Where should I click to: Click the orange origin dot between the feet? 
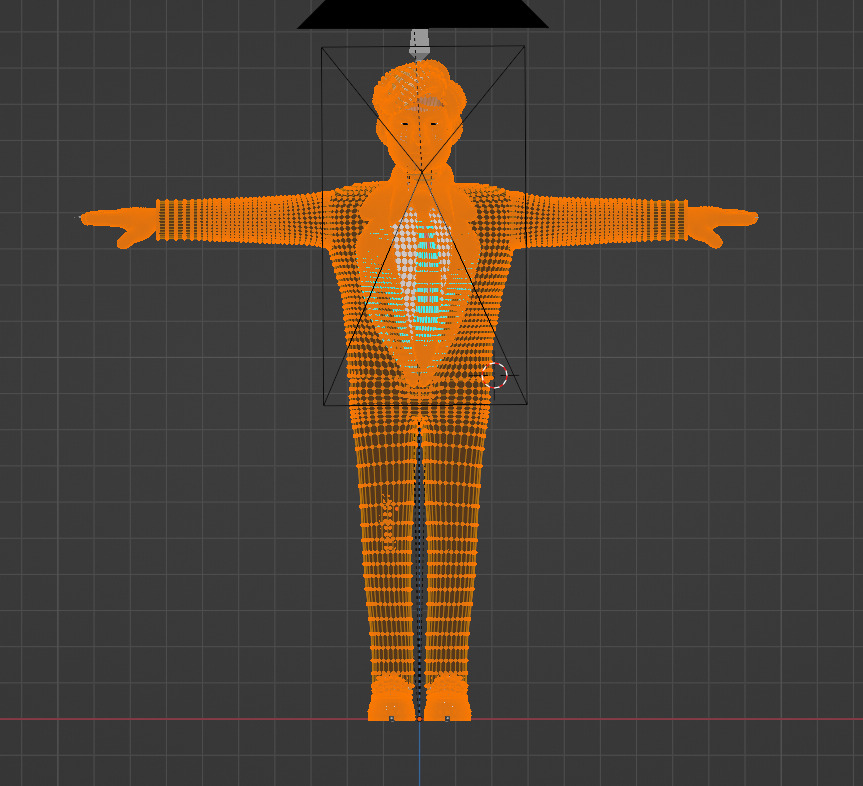point(419,719)
